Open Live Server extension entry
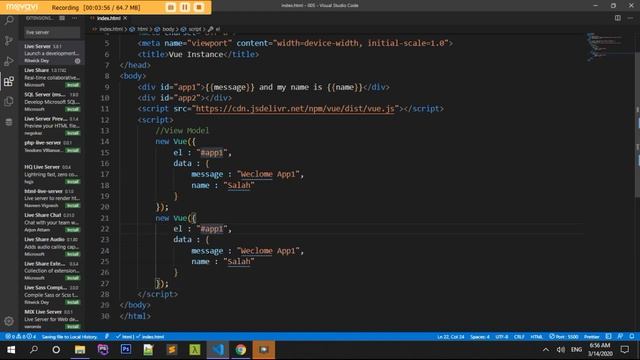The height and width of the screenshot is (360, 640). 52,53
